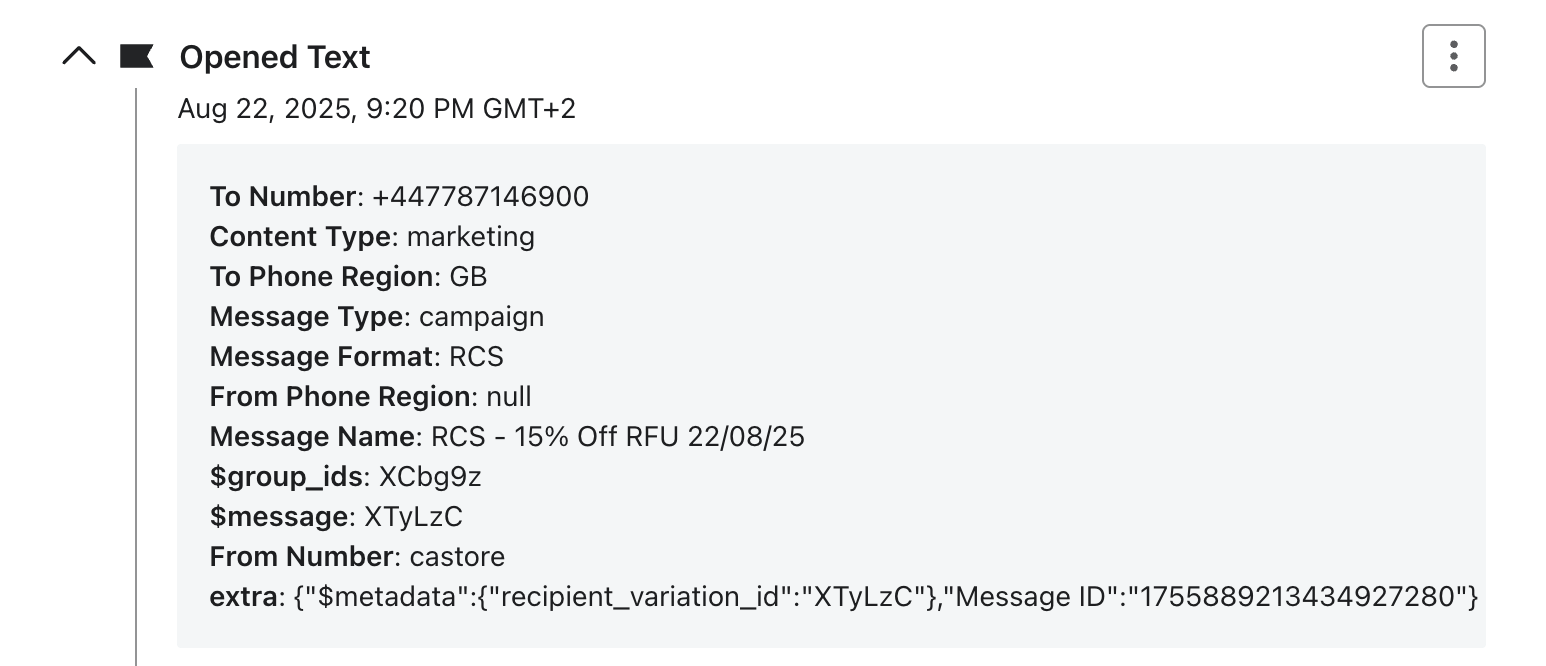Image resolution: width=1546 pixels, height=666 pixels.
Task: Click the Aug 22, 2025 timestamp
Action: (376, 108)
